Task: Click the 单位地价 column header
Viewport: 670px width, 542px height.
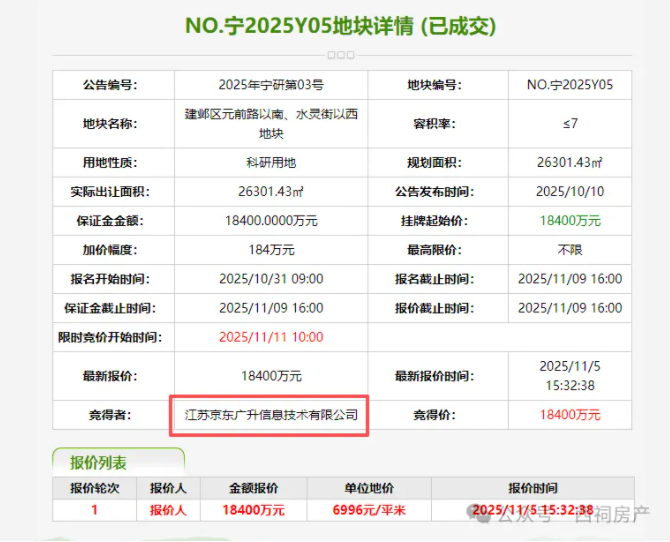Action: (368, 489)
